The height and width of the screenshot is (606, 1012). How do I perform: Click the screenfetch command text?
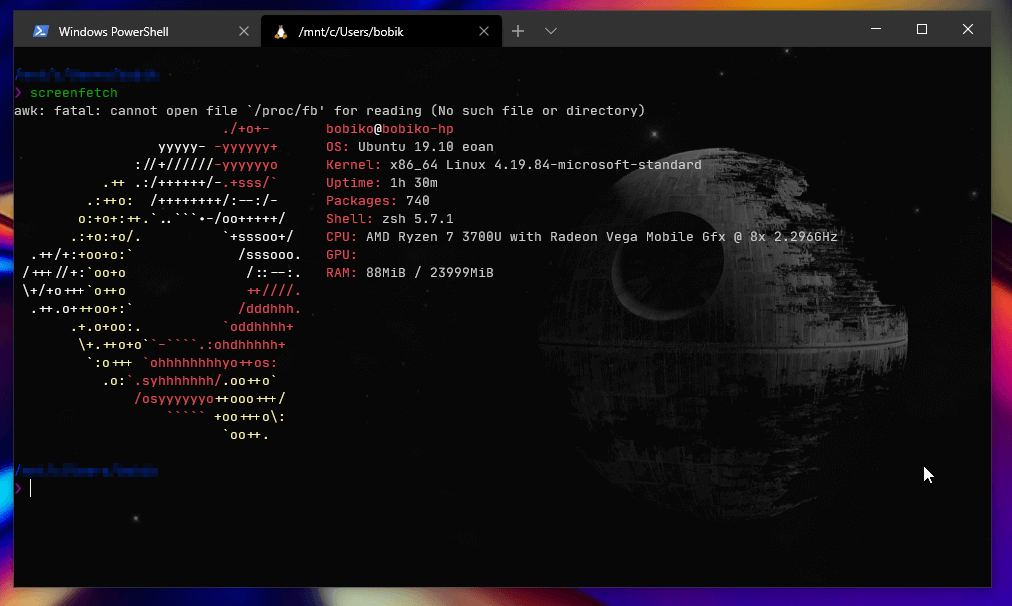coord(74,93)
